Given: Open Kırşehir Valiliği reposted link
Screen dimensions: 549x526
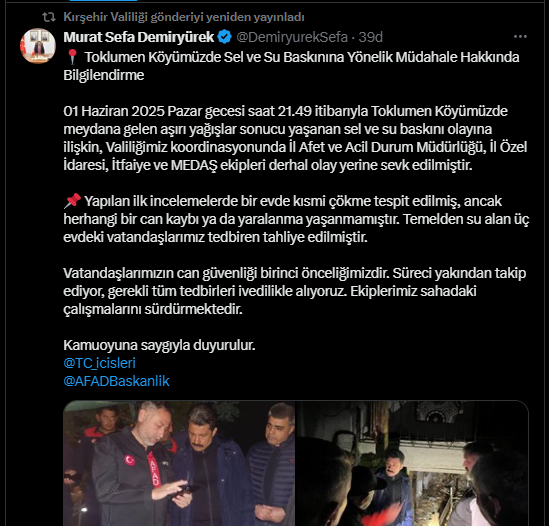Looking at the screenshot, I should coord(184,17).
